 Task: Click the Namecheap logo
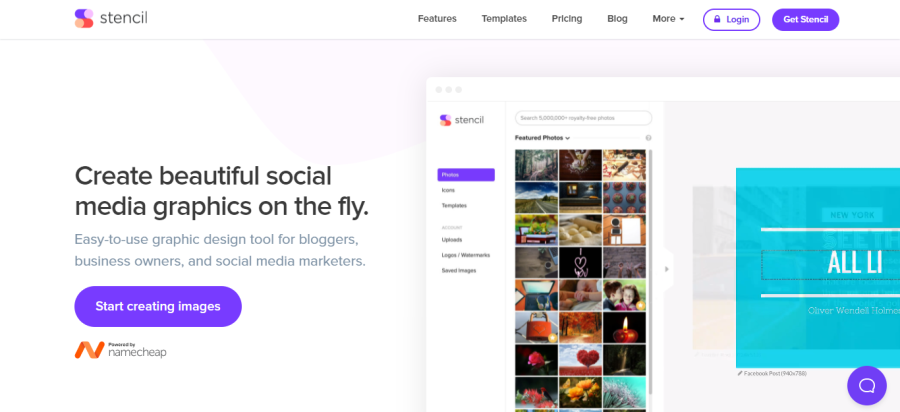pos(118,350)
